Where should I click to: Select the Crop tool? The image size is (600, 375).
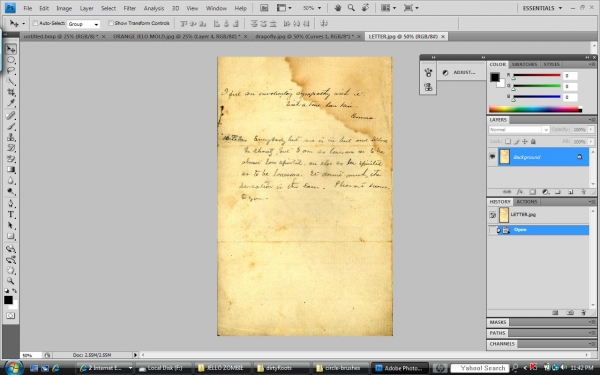pyautogui.click(x=11, y=92)
